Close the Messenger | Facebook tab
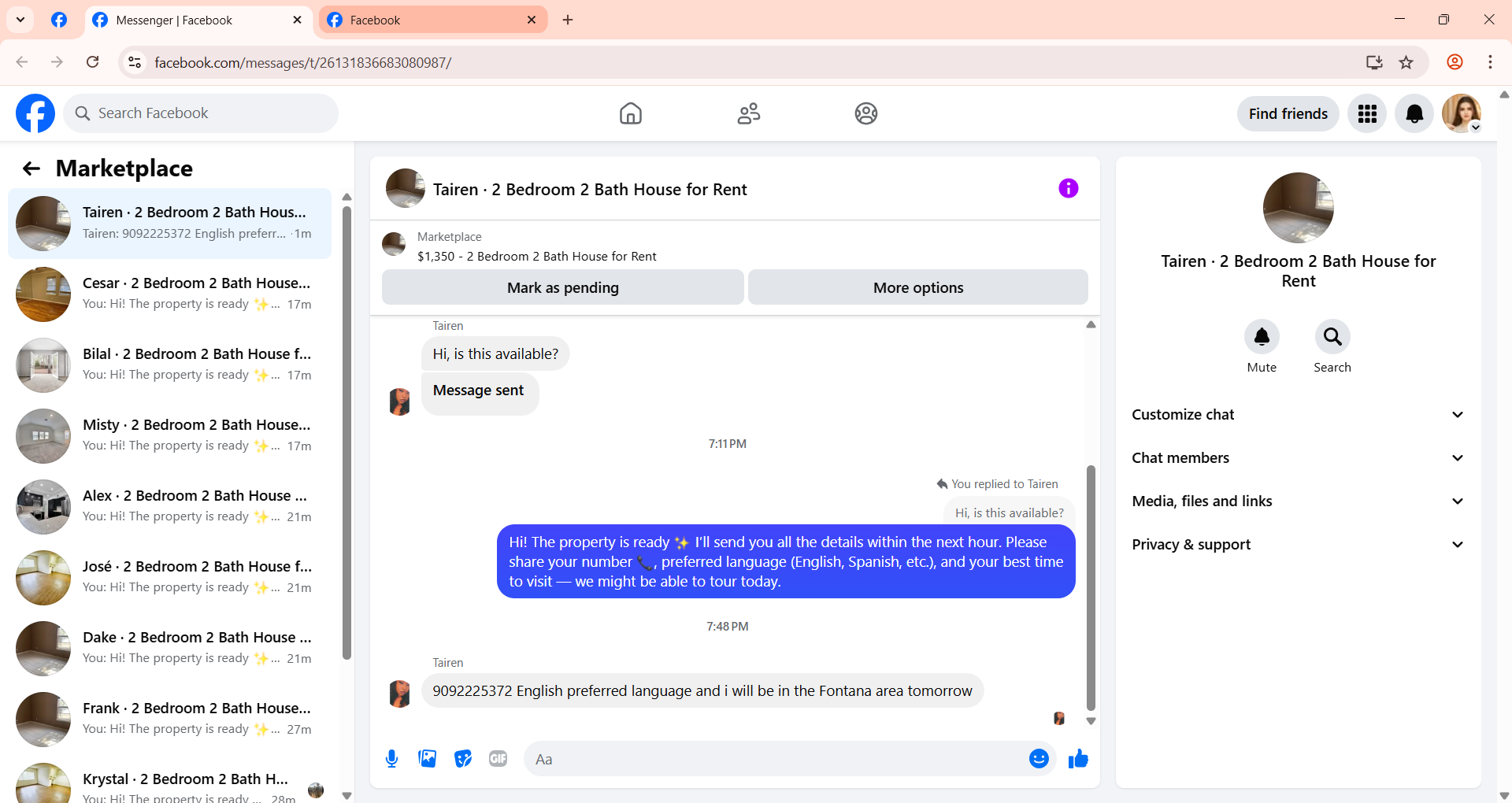This screenshot has height=803, width=1512. coord(297,20)
